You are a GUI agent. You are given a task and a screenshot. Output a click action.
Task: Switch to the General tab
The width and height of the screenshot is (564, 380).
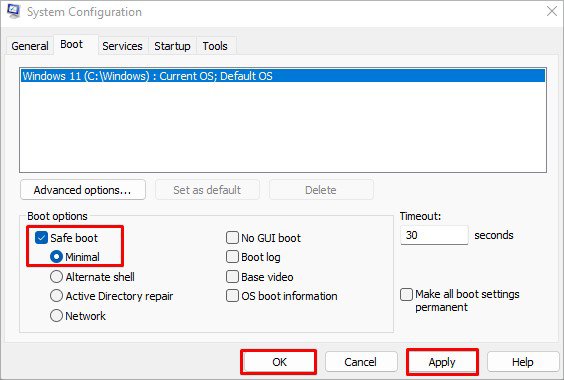coord(30,46)
